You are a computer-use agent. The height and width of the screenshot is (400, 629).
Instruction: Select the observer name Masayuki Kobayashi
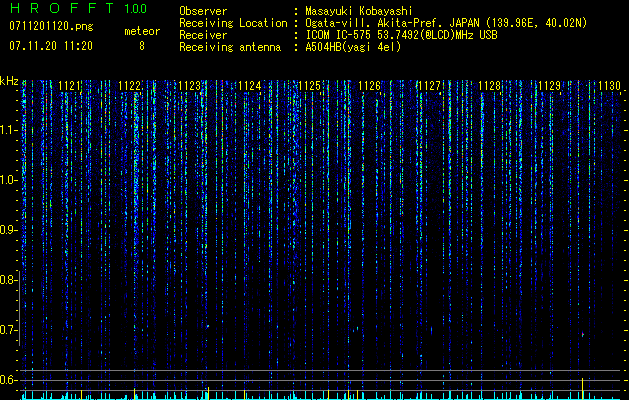tap(359, 11)
